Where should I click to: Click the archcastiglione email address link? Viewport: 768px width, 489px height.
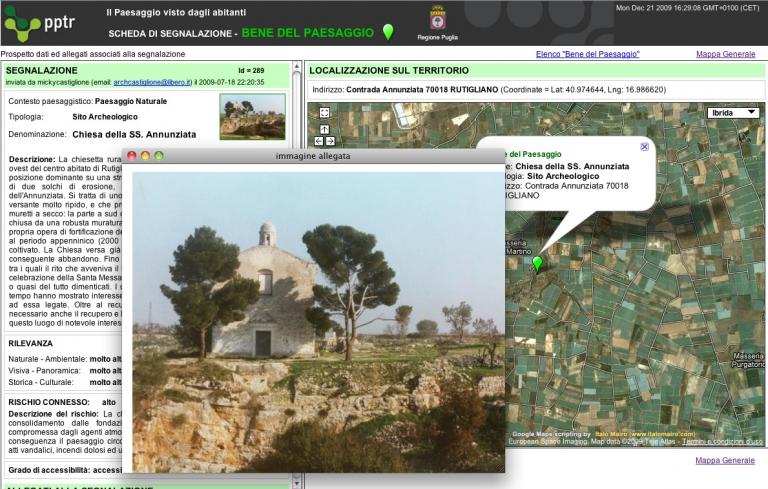pyautogui.click(x=152, y=82)
